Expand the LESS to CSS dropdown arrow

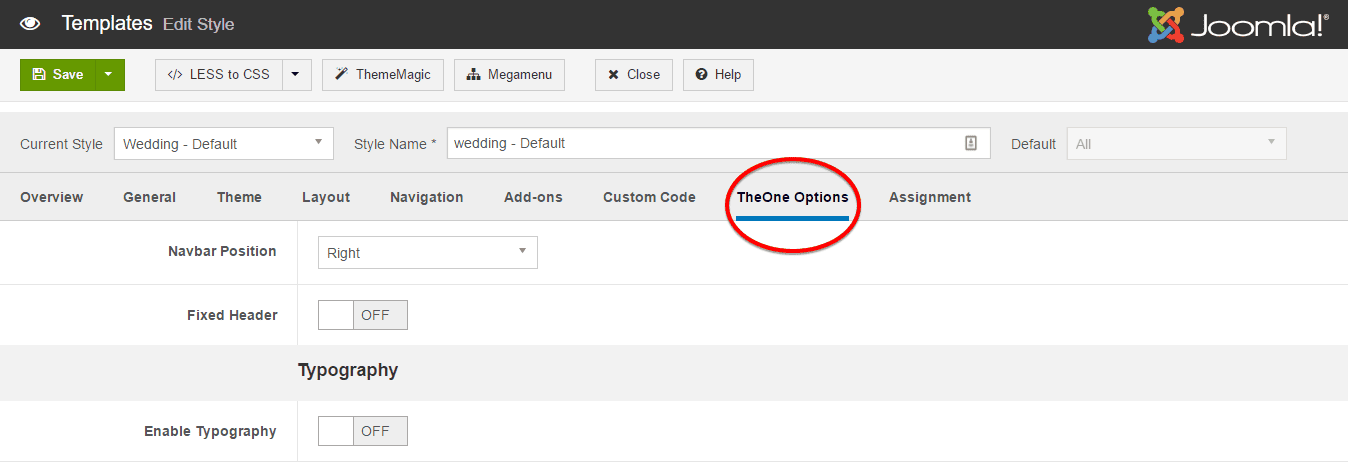(x=296, y=75)
